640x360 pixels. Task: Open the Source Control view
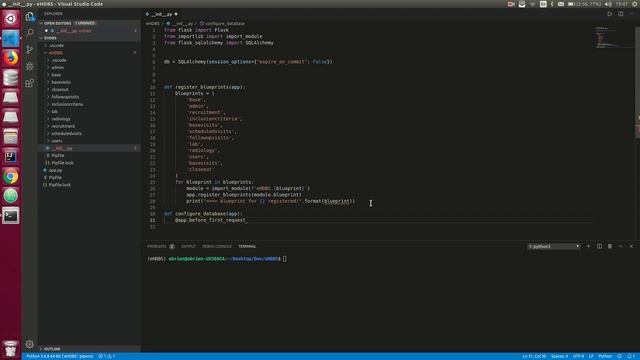[x=30, y=49]
